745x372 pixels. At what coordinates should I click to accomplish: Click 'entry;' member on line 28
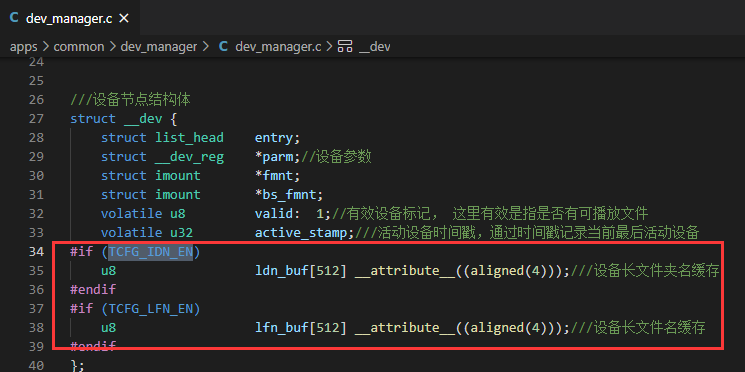pyautogui.click(x=278, y=138)
